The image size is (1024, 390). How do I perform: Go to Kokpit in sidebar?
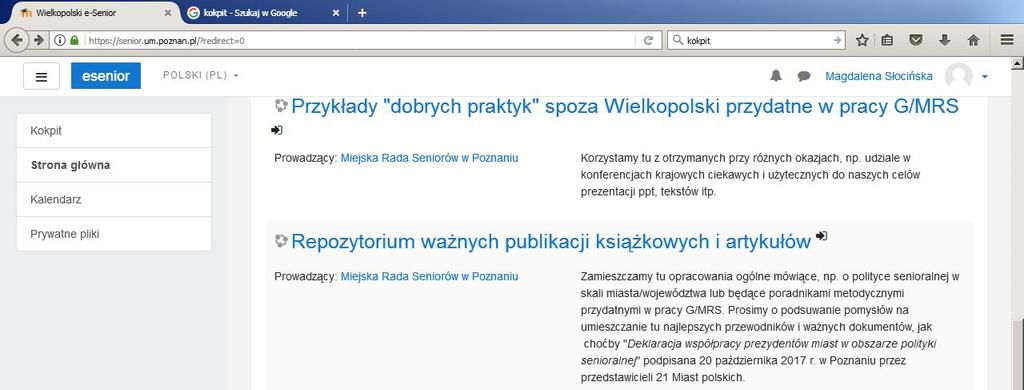click(x=114, y=131)
